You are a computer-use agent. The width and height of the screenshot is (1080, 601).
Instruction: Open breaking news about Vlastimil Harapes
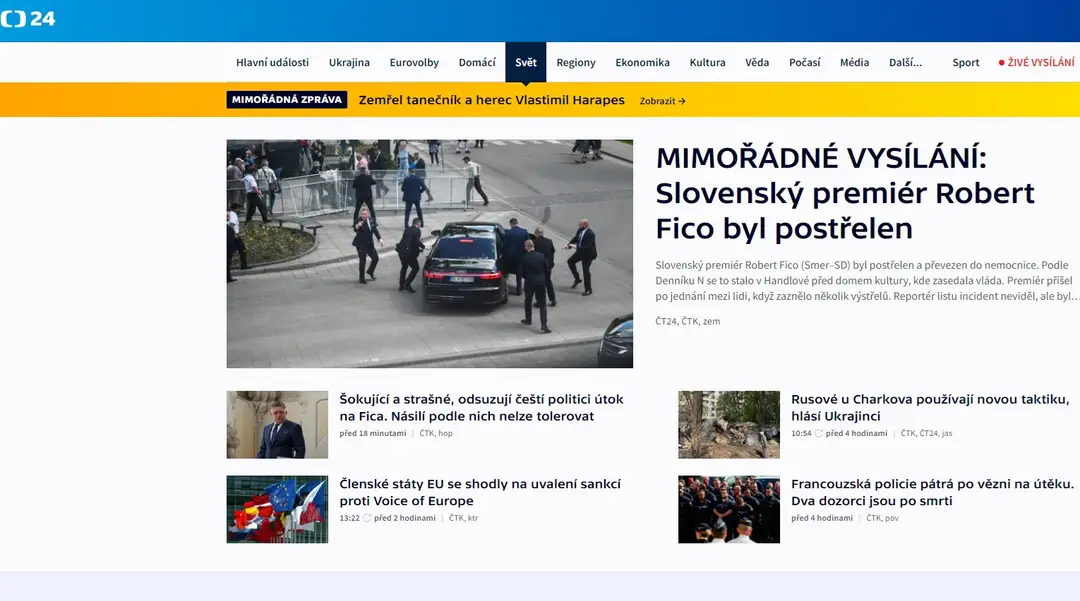pyautogui.click(x=492, y=100)
